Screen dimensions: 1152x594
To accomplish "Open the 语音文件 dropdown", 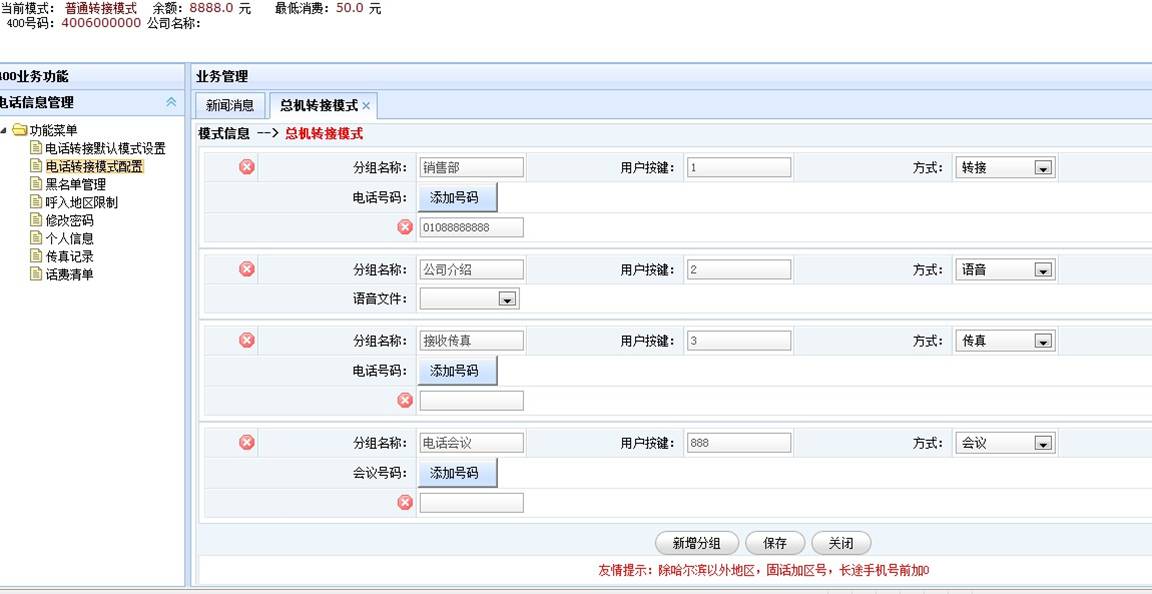I will [x=506, y=299].
